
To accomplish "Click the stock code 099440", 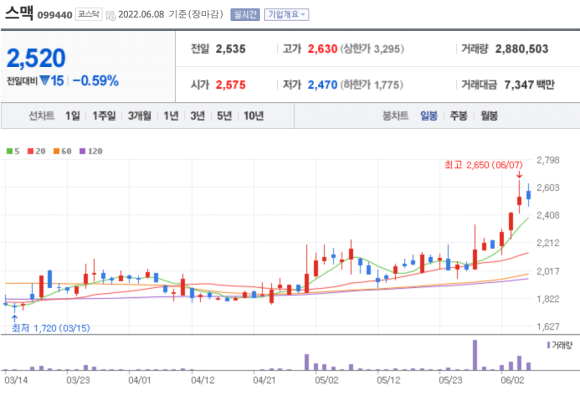I will tap(55, 15).
